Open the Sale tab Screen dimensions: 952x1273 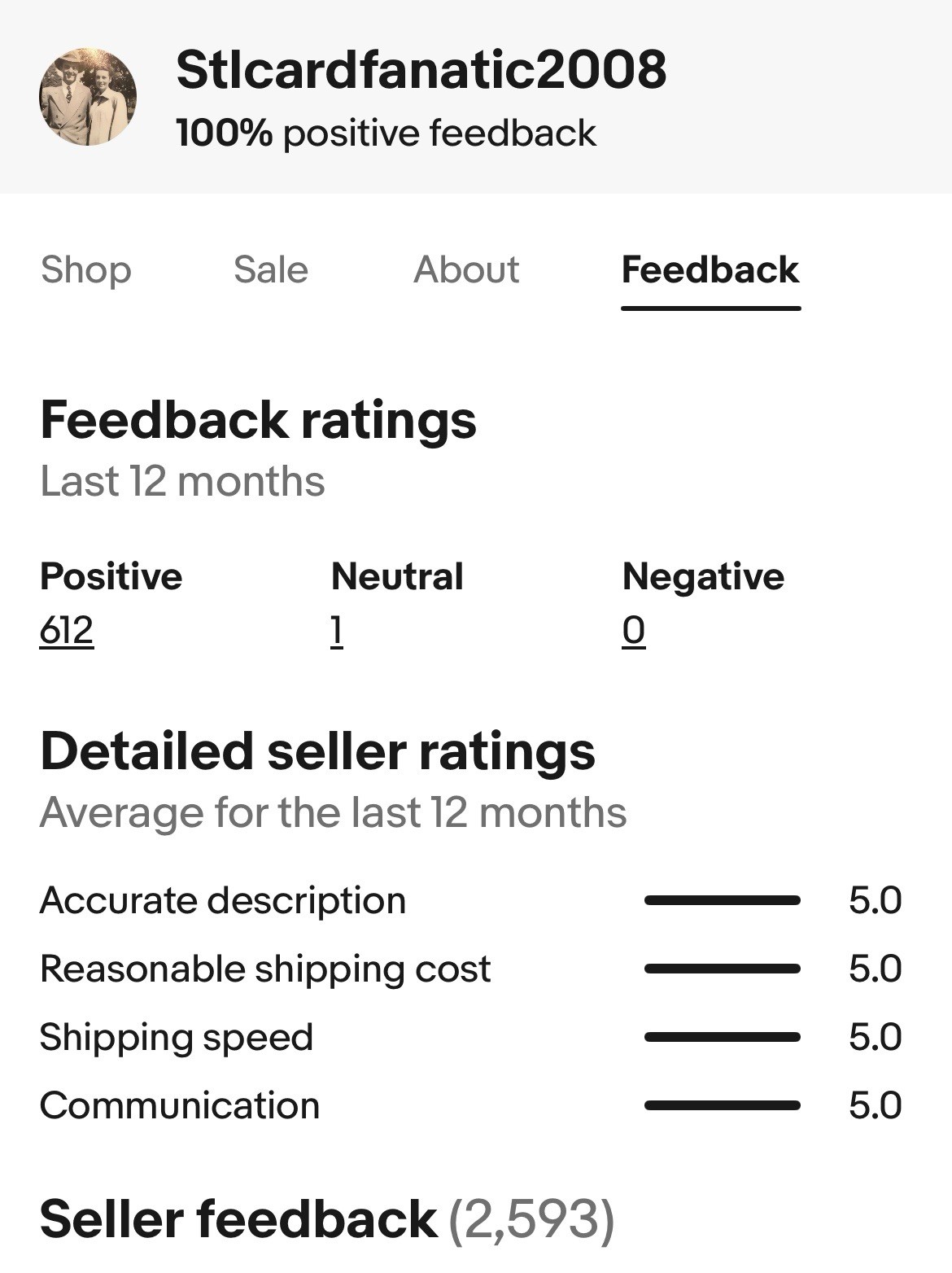271,269
